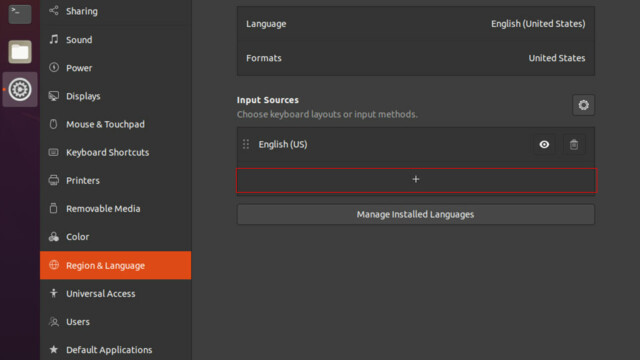Select Power in the sidebar
Image resolution: width=640 pixels, height=360 pixels.
116,68
